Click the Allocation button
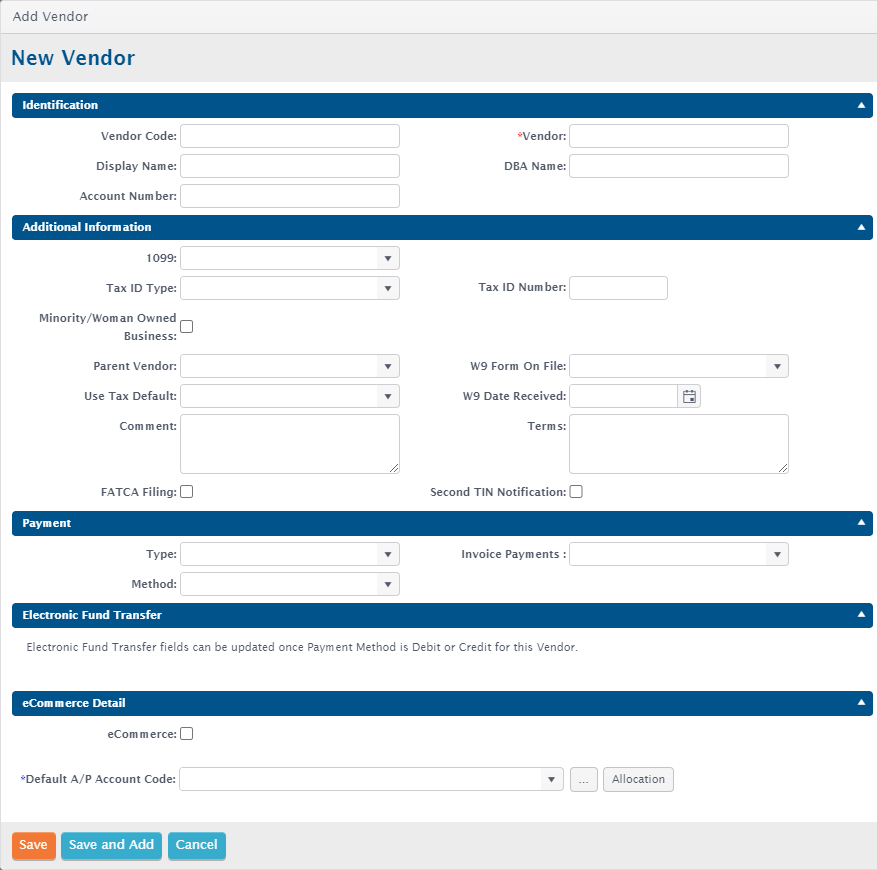The width and height of the screenshot is (877, 870). (638, 779)
